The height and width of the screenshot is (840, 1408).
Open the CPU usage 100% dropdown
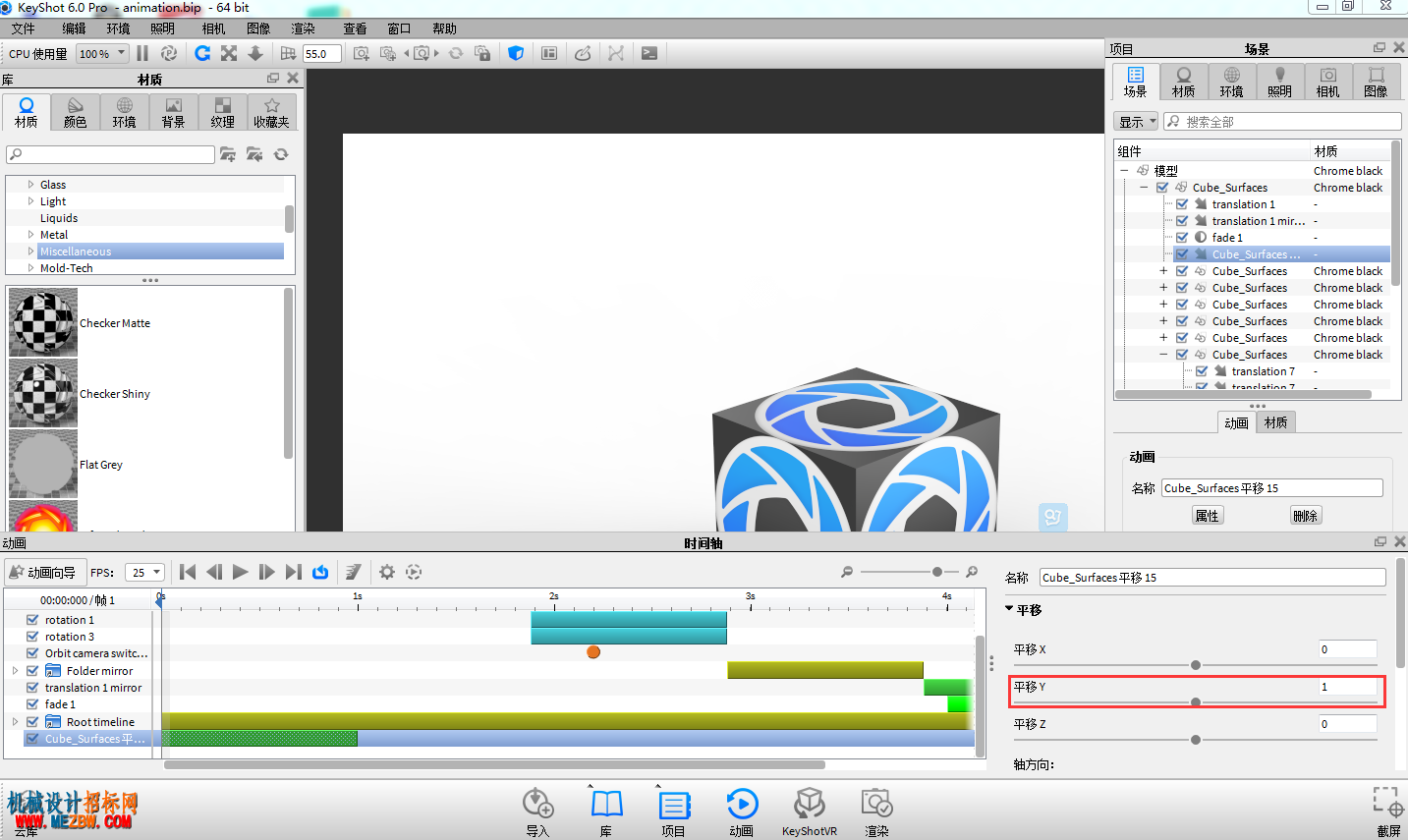click(102, 53)
